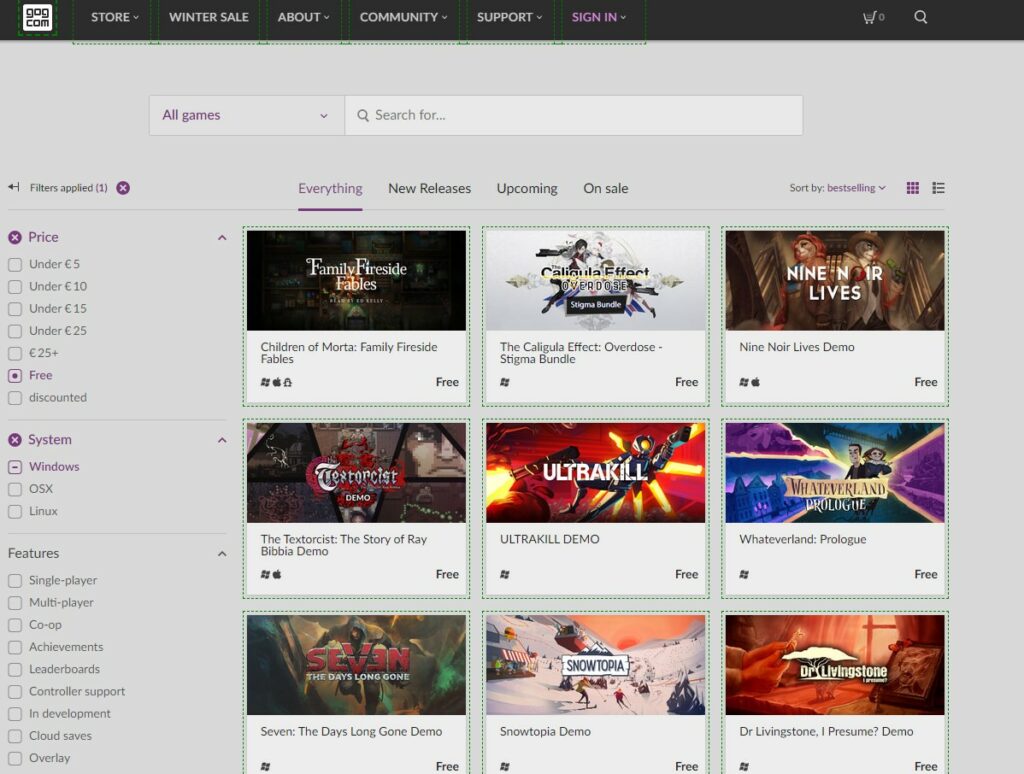Switch to list view icon
The width and height of the screenshot is (1024, 774).
tap(938, 188)
